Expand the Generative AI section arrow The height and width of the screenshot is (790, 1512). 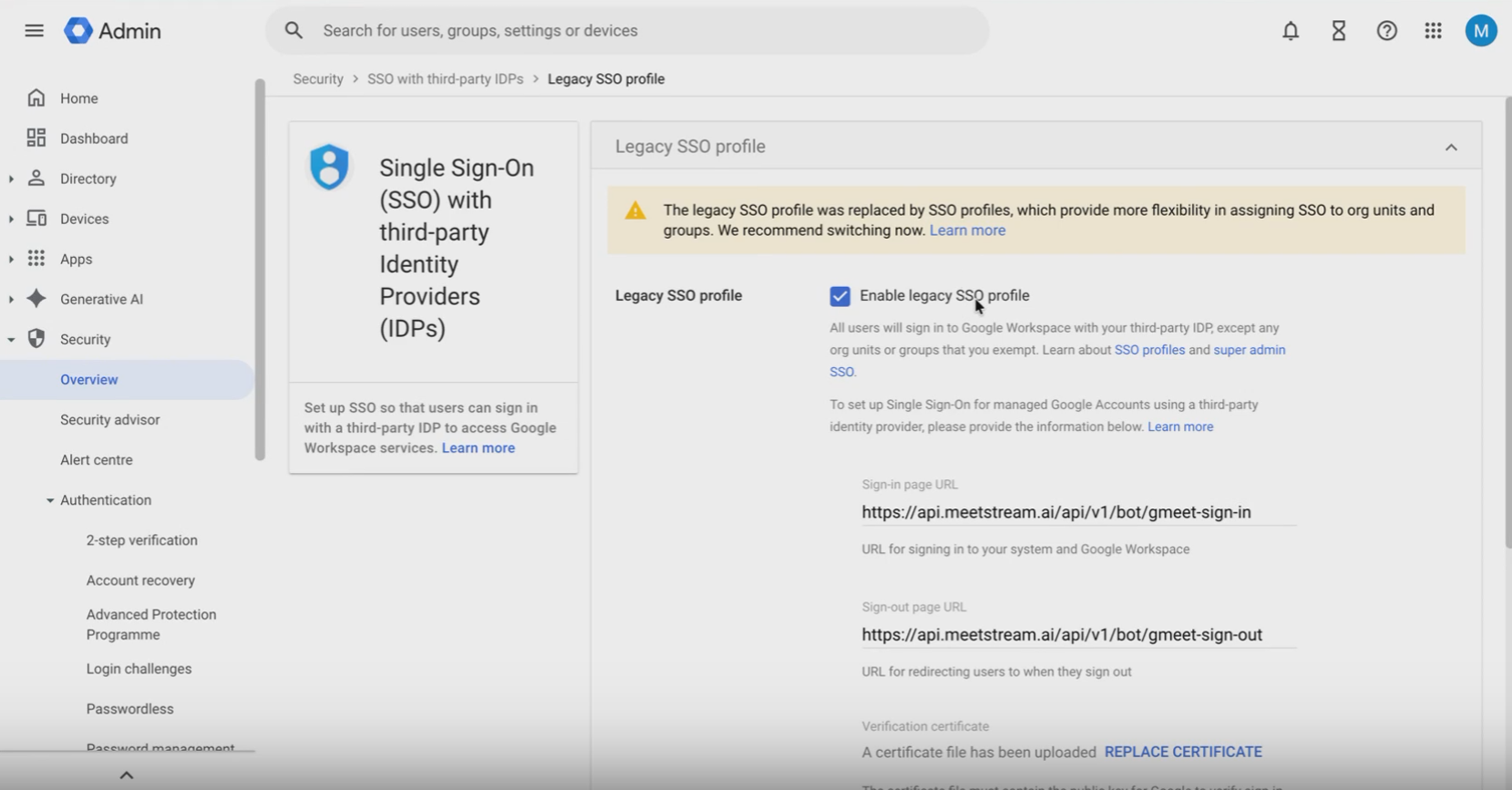[11, 299]
